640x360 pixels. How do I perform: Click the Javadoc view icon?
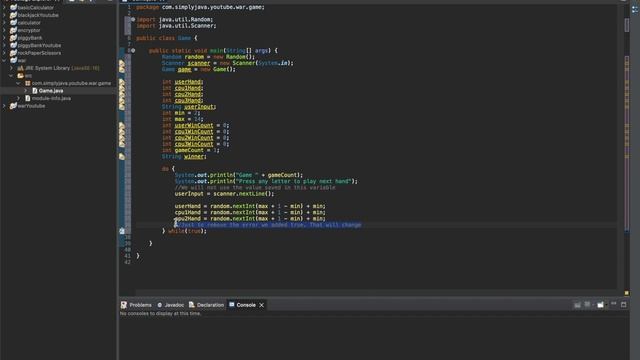pos(160,305)
